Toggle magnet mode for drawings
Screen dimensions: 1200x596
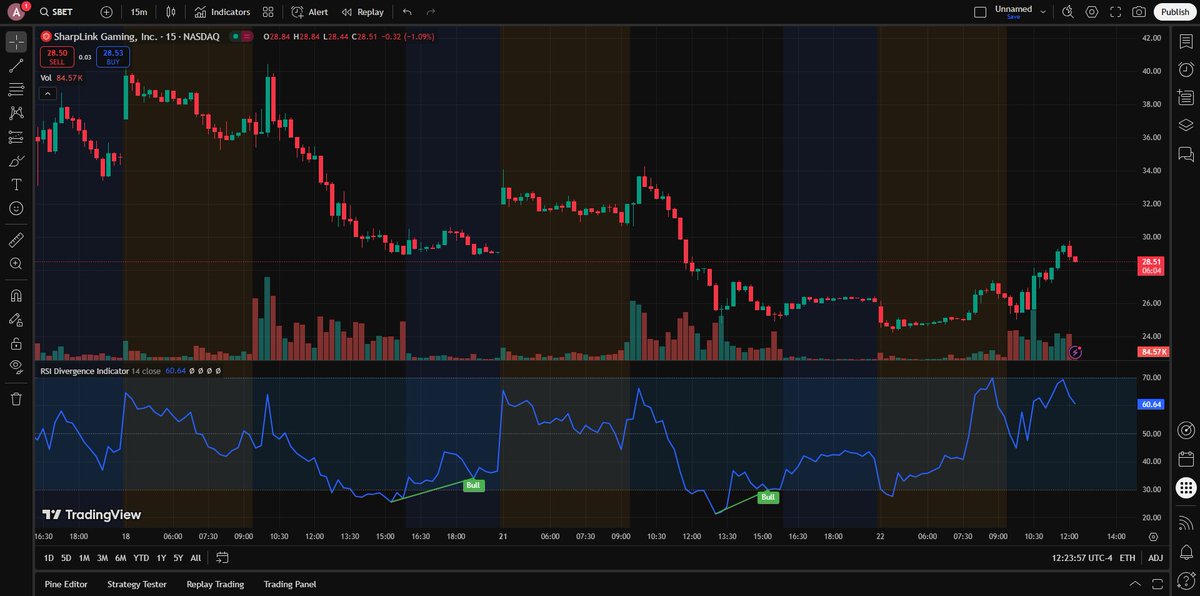click(16, 296)
